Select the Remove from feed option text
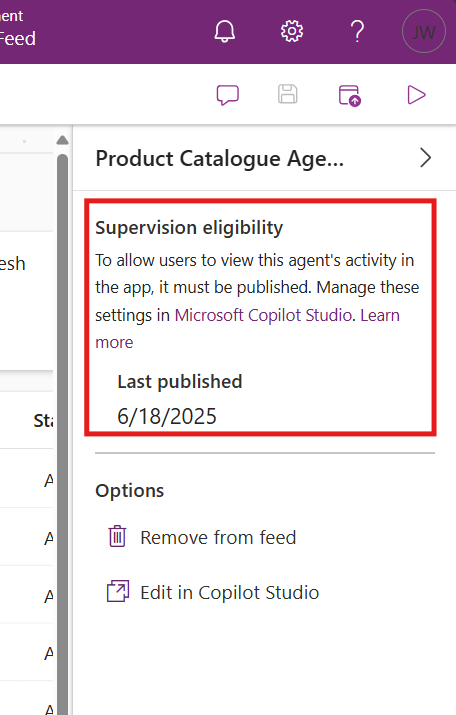This screenshot has width=456, height=715. (x=218, y=538)
